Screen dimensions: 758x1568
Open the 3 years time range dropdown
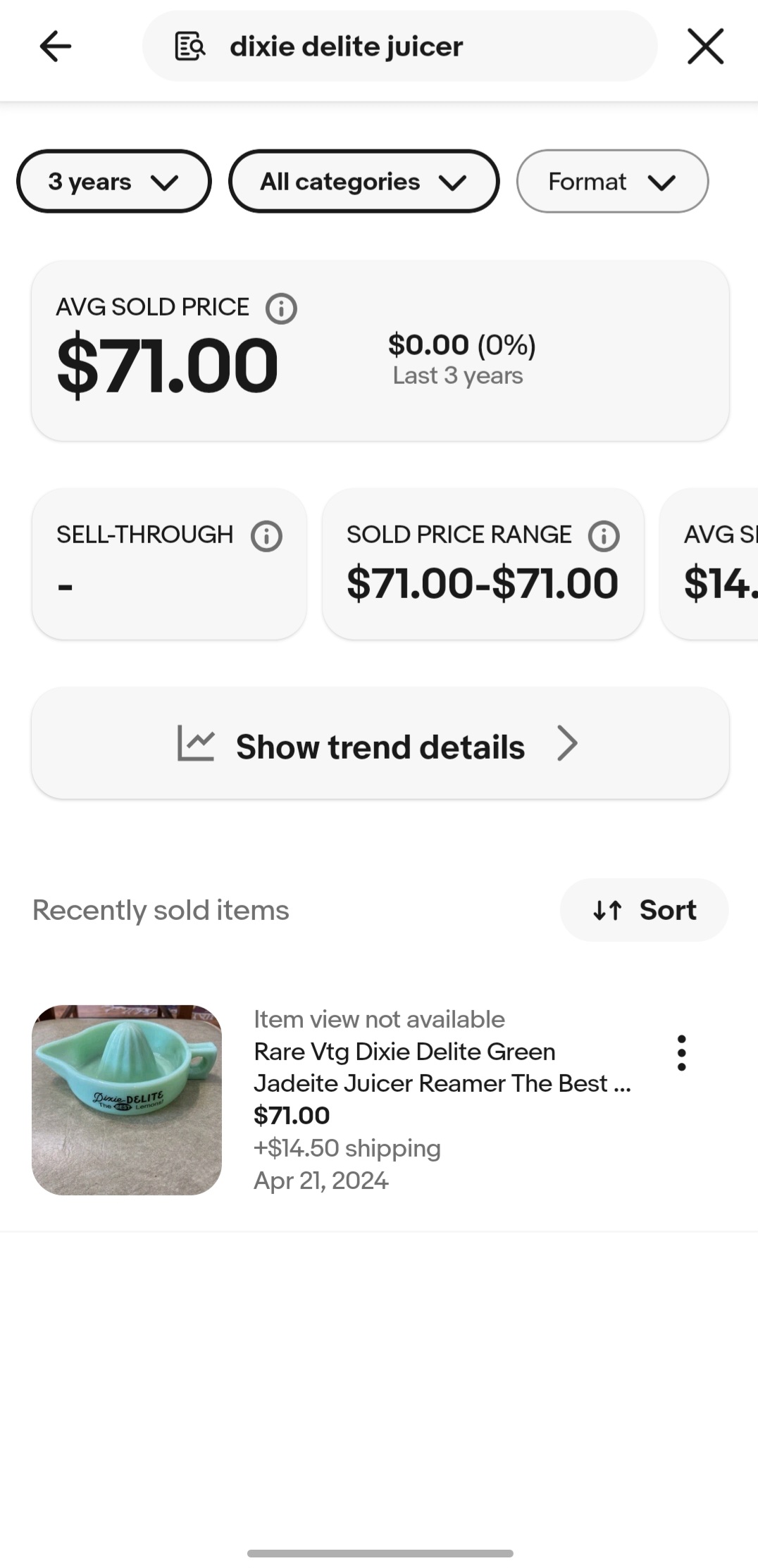tap(113, 182)
